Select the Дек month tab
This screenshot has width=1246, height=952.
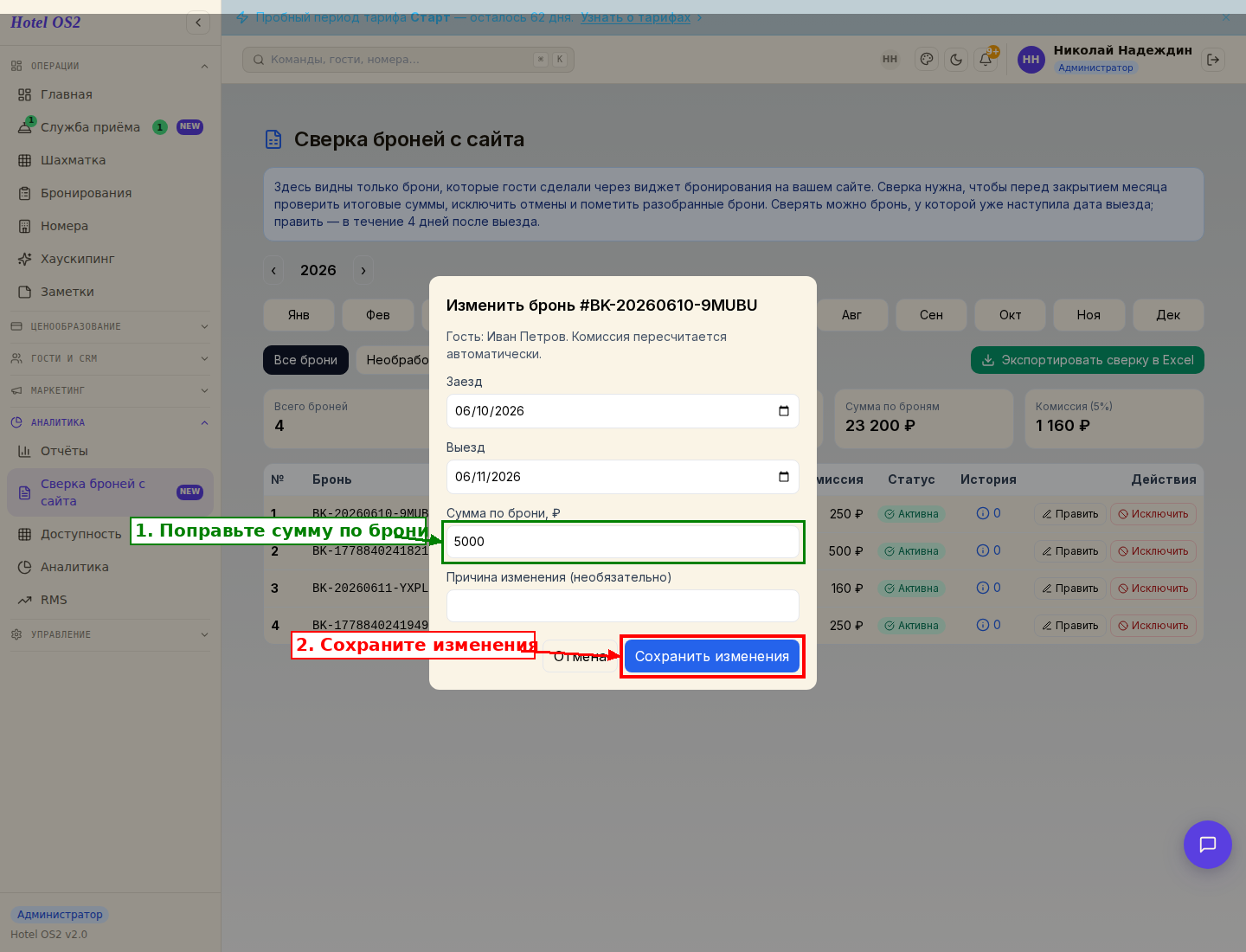[x=1168, y=315]
